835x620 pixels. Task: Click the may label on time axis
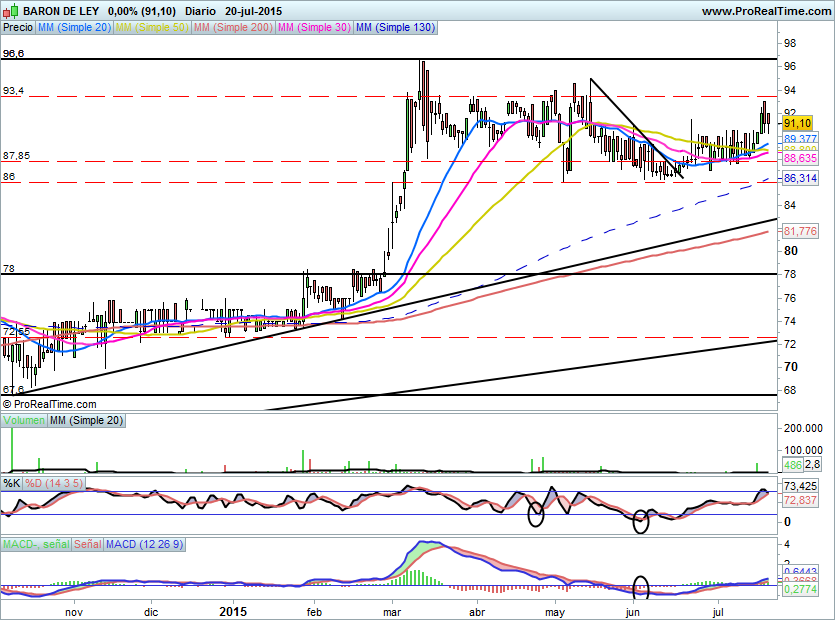pyautogui.click(x=555, y=613)
